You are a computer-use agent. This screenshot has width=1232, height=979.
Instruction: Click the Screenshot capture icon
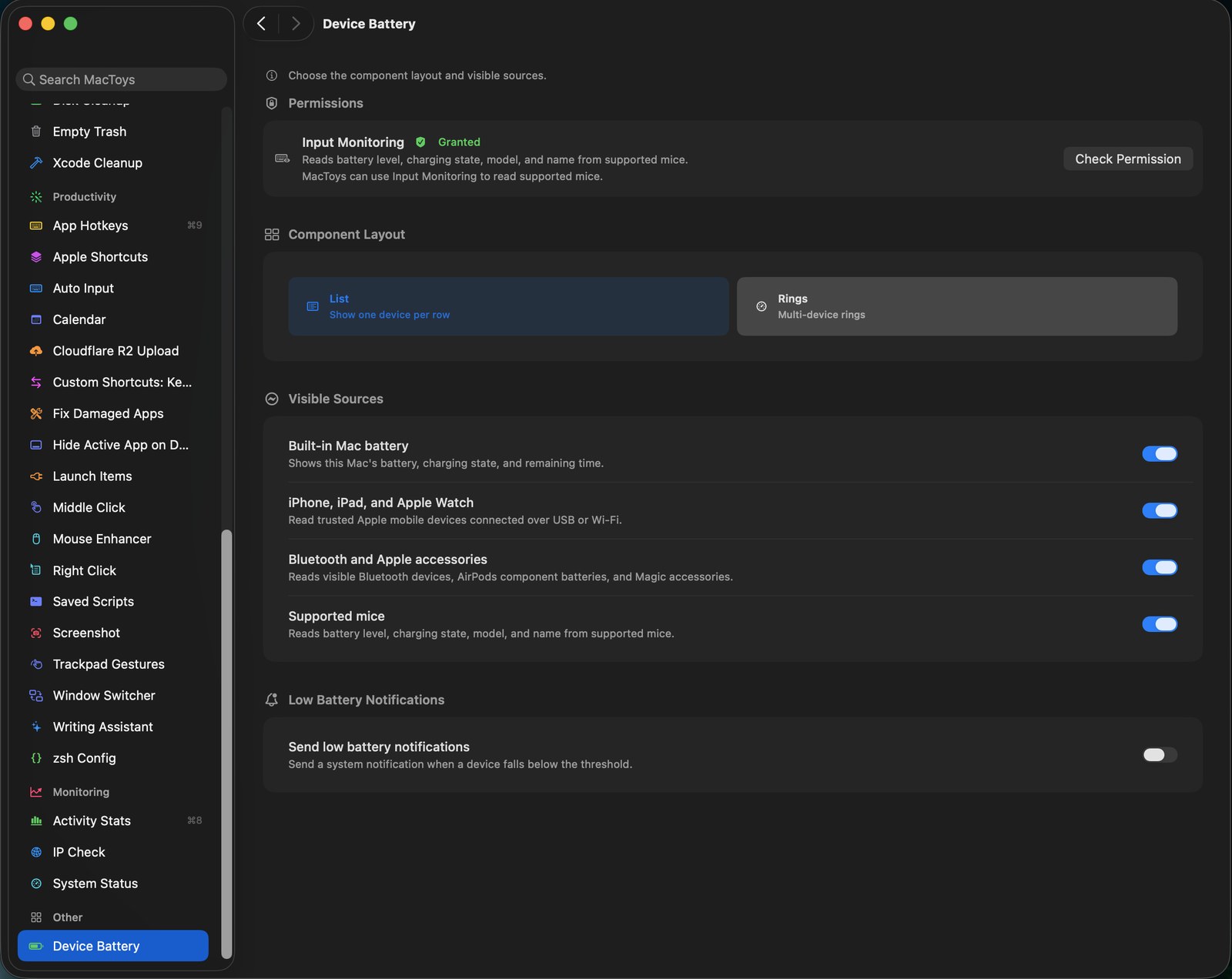36,633
